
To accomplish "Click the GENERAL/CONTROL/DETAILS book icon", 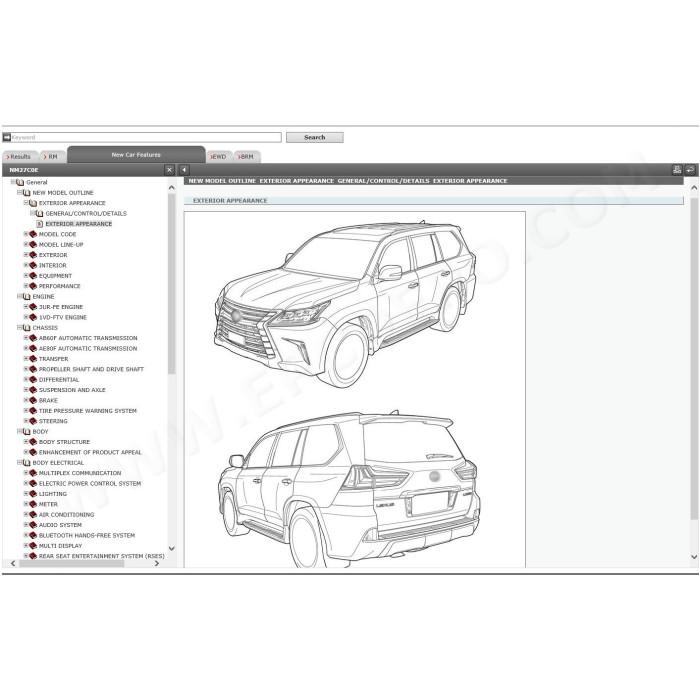I will click(39, 213).
